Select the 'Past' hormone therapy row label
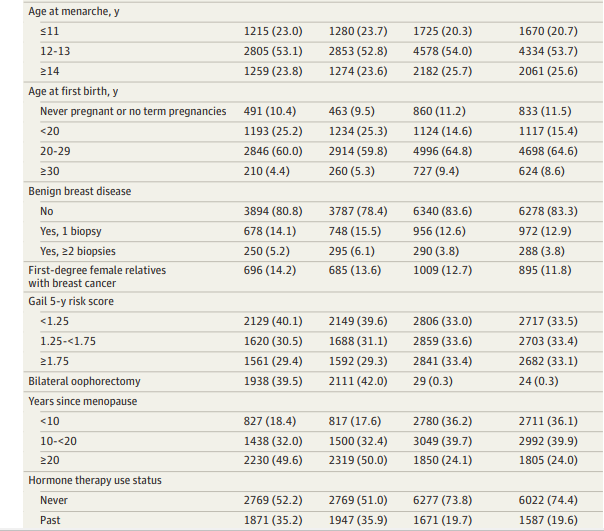The width and height of the screenshot is (604, 531). (x=52, y=519)
